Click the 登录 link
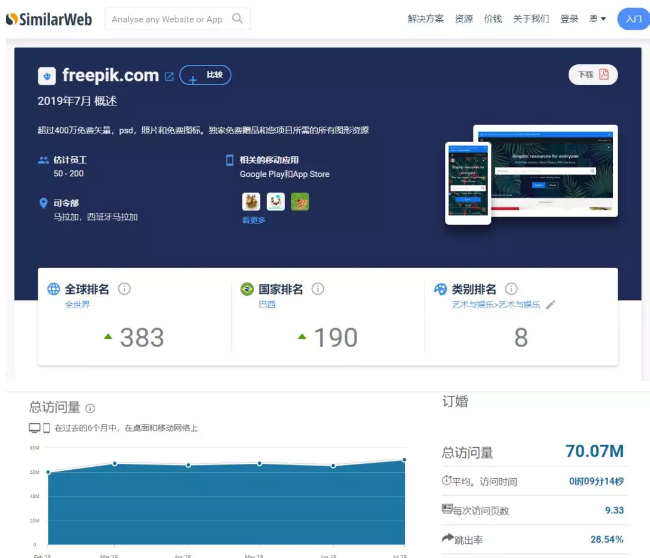The width and height of the screenshot is (650, 558). click(569, 19)
